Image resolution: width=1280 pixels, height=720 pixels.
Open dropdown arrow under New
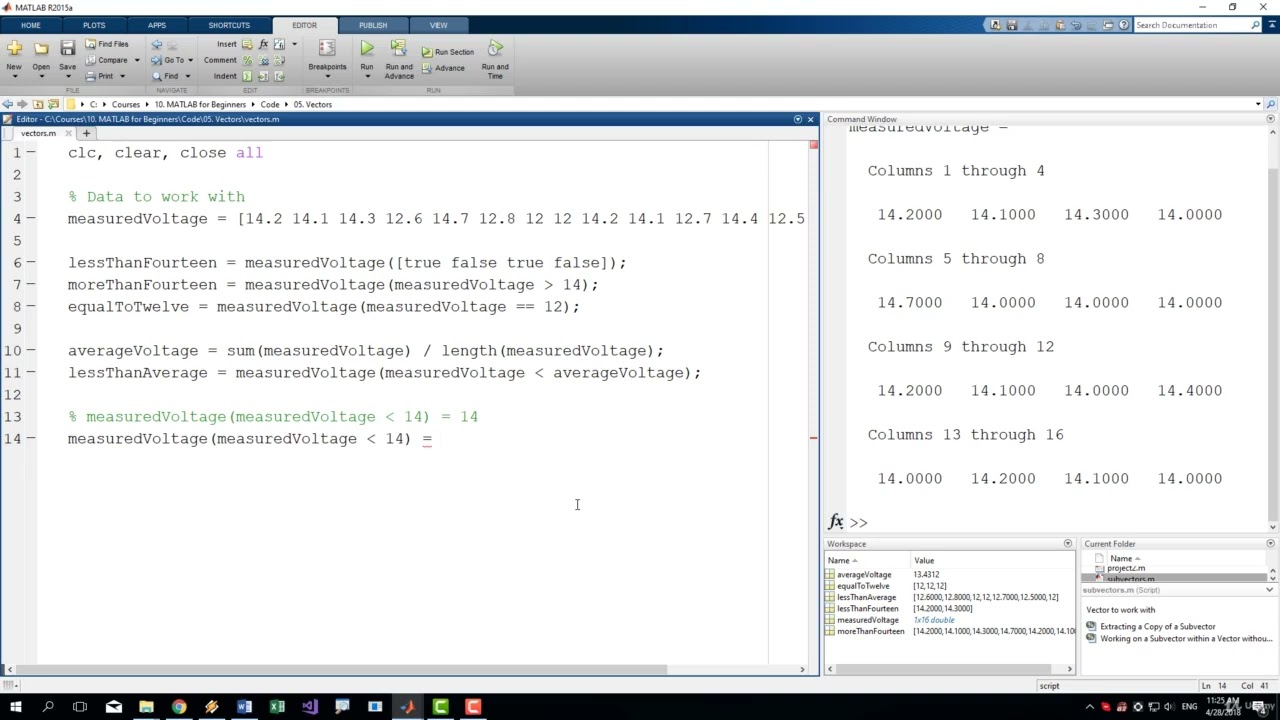point(14,77)
